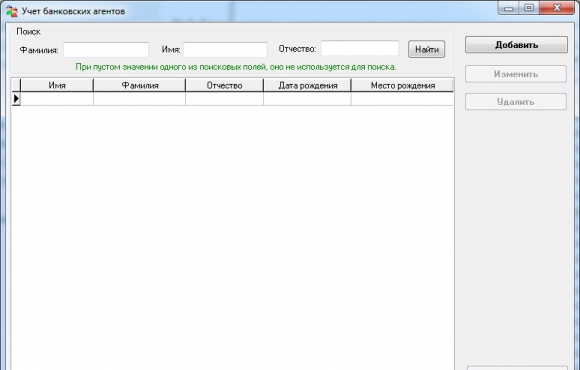Click the app icon in title bar
580x370 pixels.
(x=11, y=11)
